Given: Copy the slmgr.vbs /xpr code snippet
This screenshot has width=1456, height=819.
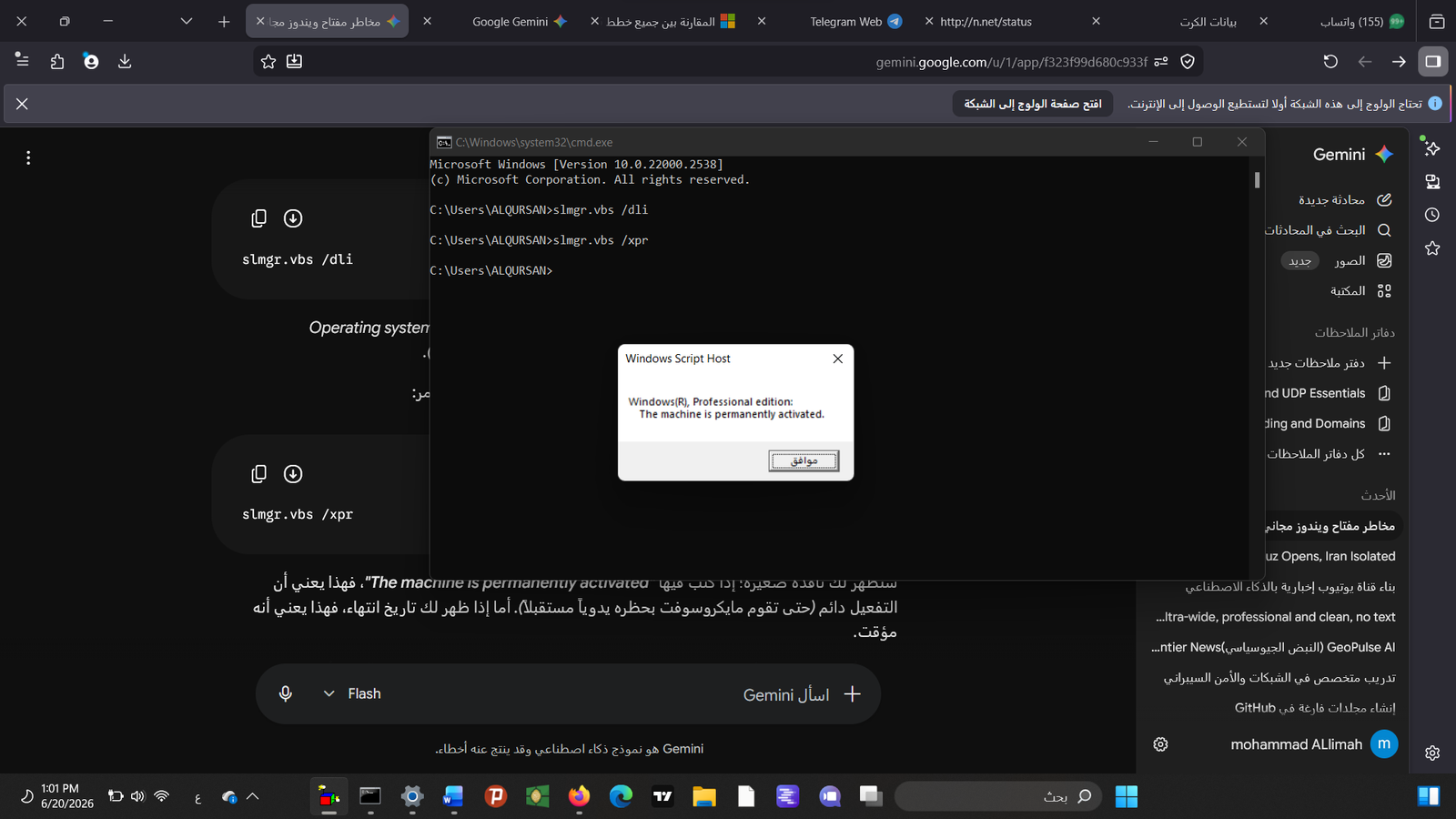Looking at the screenshot, I should click(258, 474).
